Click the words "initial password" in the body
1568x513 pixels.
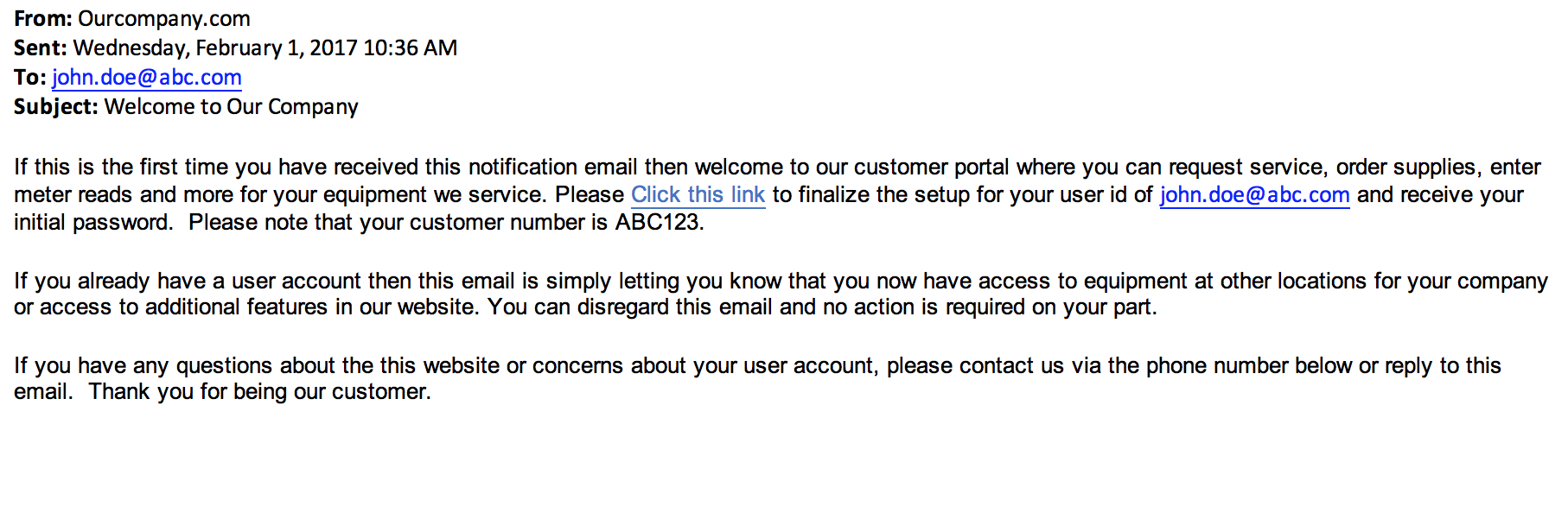coord(93,222)
